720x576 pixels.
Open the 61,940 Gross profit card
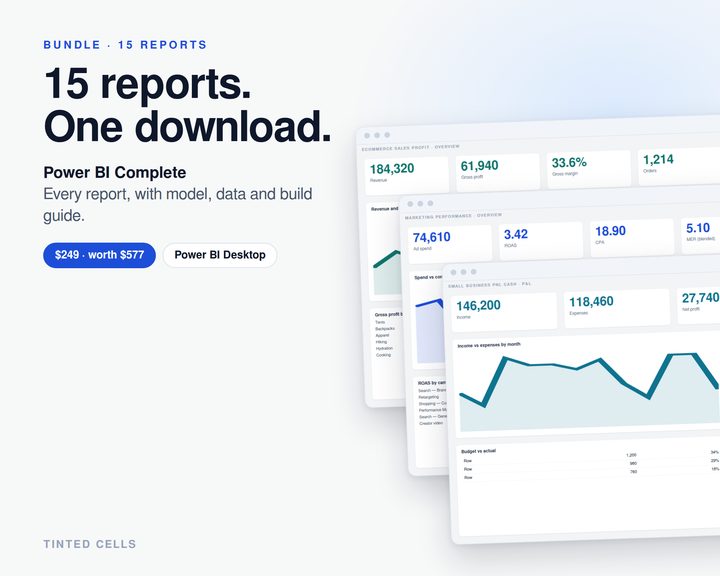(497, 171)
